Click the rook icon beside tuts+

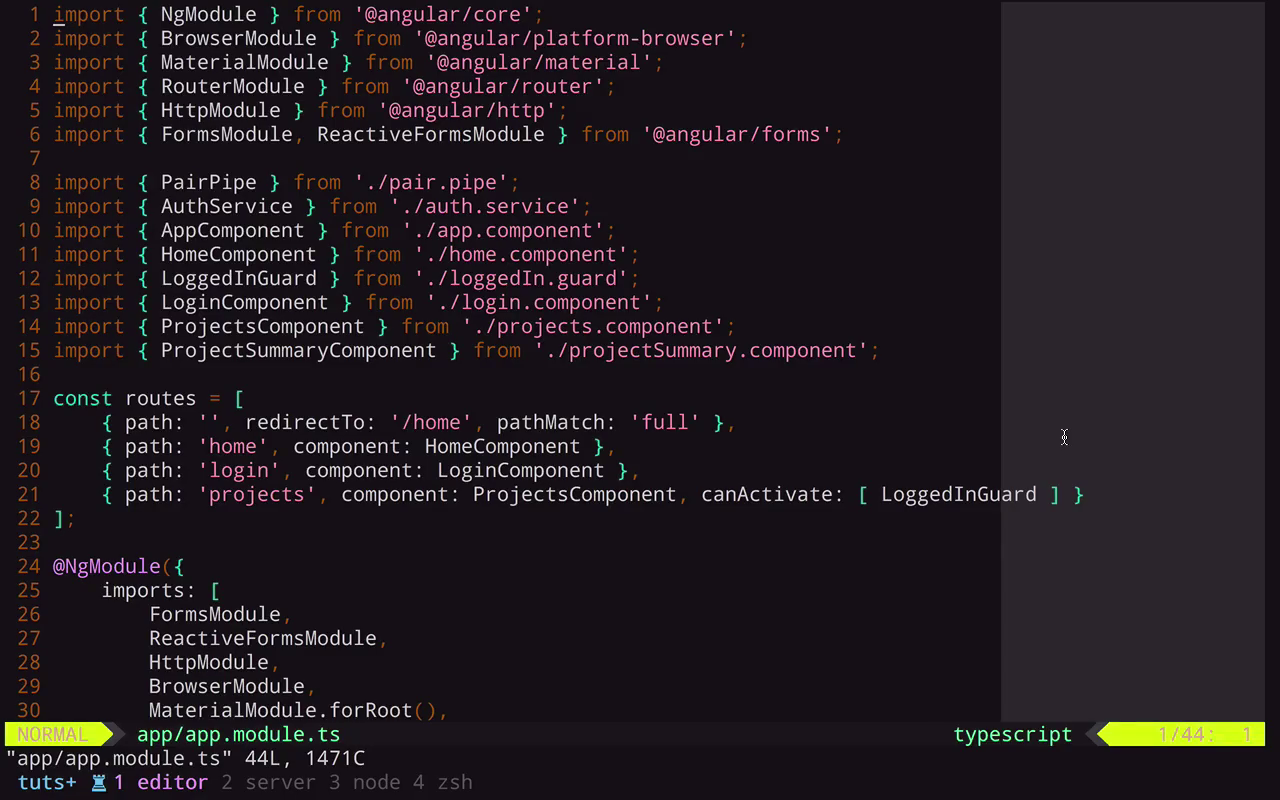tap(99, 782)
